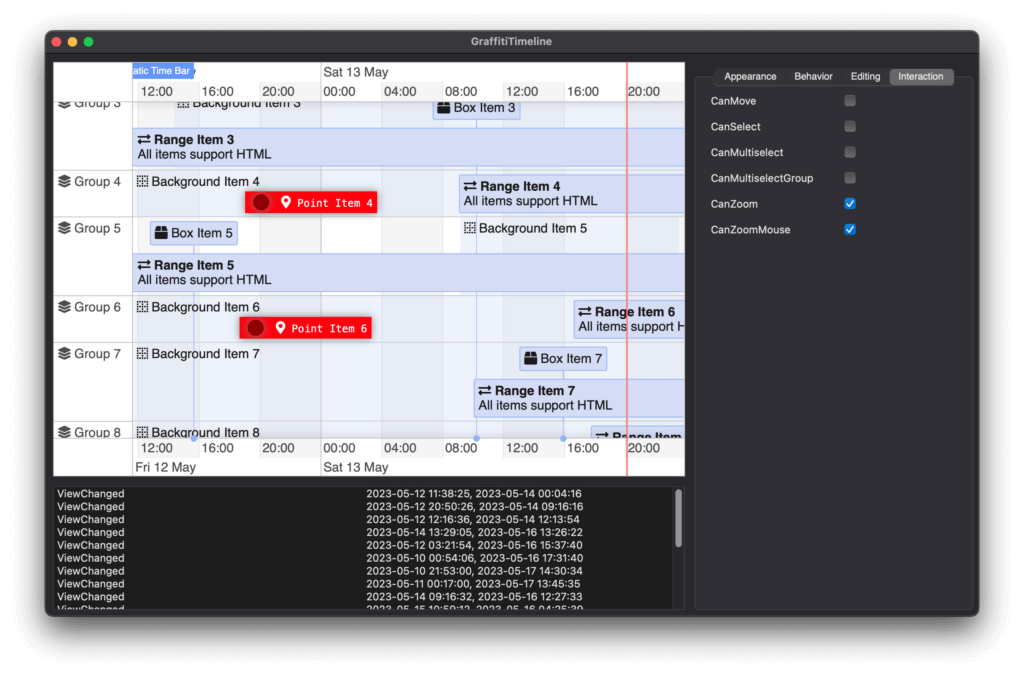This screenshot has height=676, width=1024.
Task: Select the Box Item 5 label
Action: point(201,233)
